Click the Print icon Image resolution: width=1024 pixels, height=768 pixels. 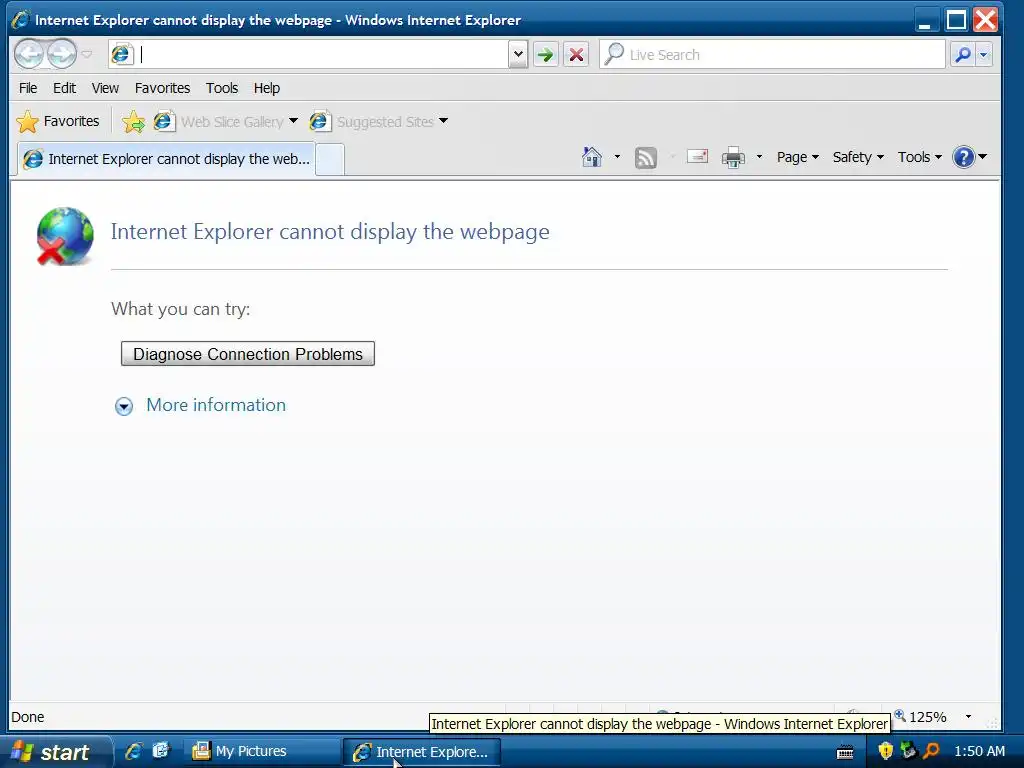pyautogui.click(x=733, y=157)
